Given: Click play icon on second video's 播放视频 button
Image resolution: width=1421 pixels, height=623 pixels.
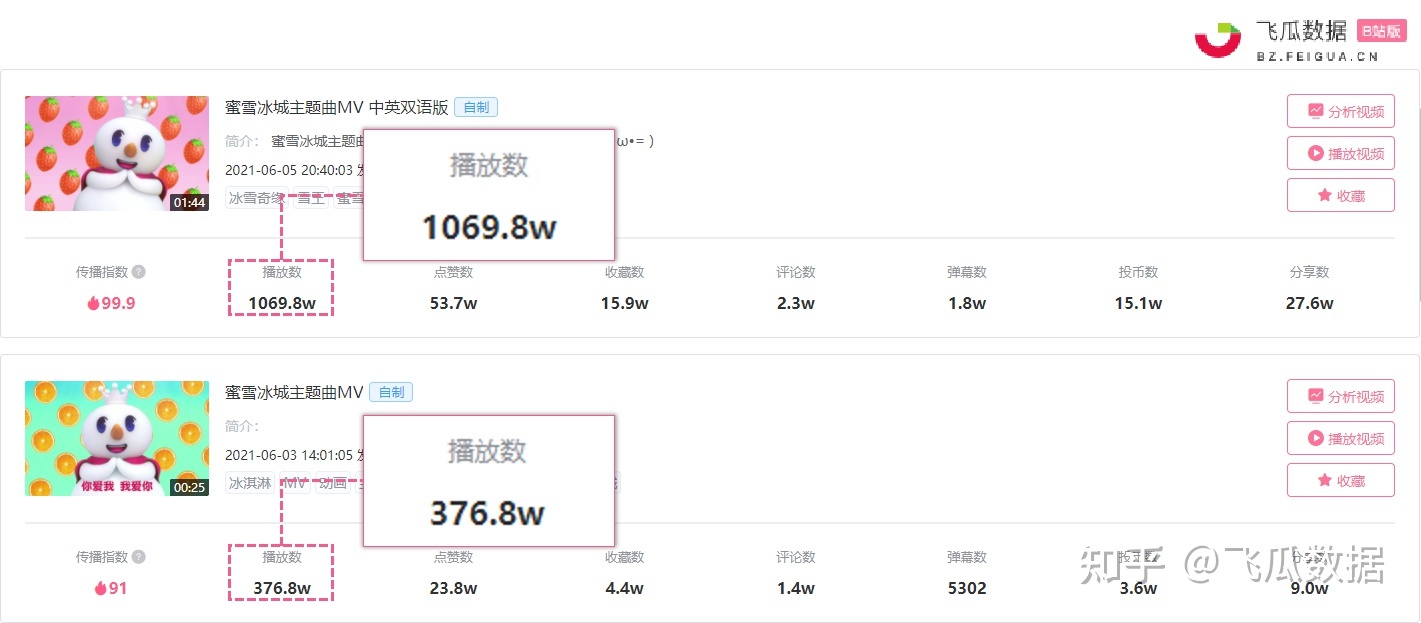Looking at the screenshot, I should coord(1315,439).
